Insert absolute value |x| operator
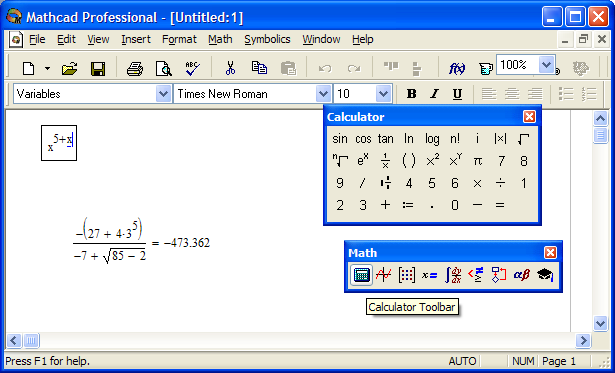Viewport: 615px width, 373px height. coord(500,139)
